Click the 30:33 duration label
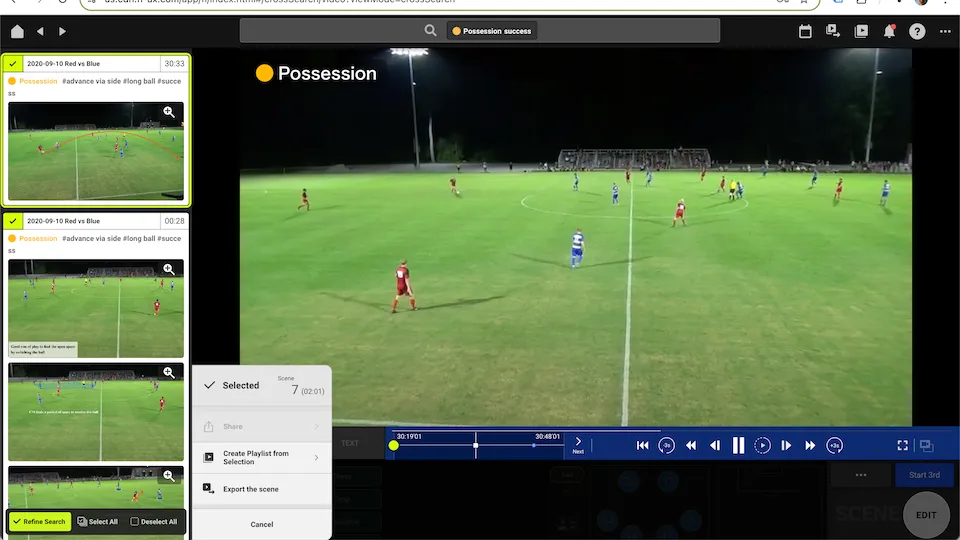This screenshot has height=540, width=960. click(x=174, y=64)
